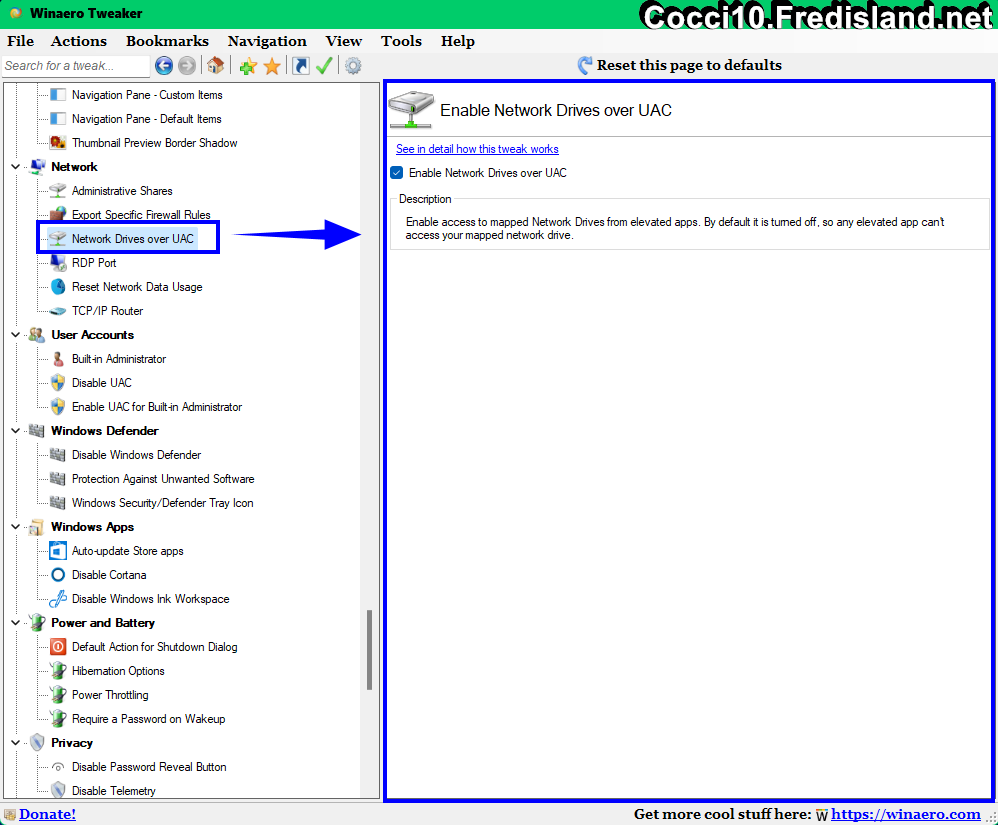Collapse the Power and Battery category
This screenshot has height=825, width=998.
coord(16,623)
